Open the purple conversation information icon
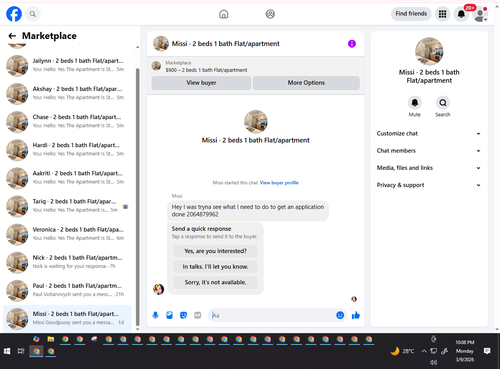The height and width of the screenshot is (369, 500). tap(352, 44)
